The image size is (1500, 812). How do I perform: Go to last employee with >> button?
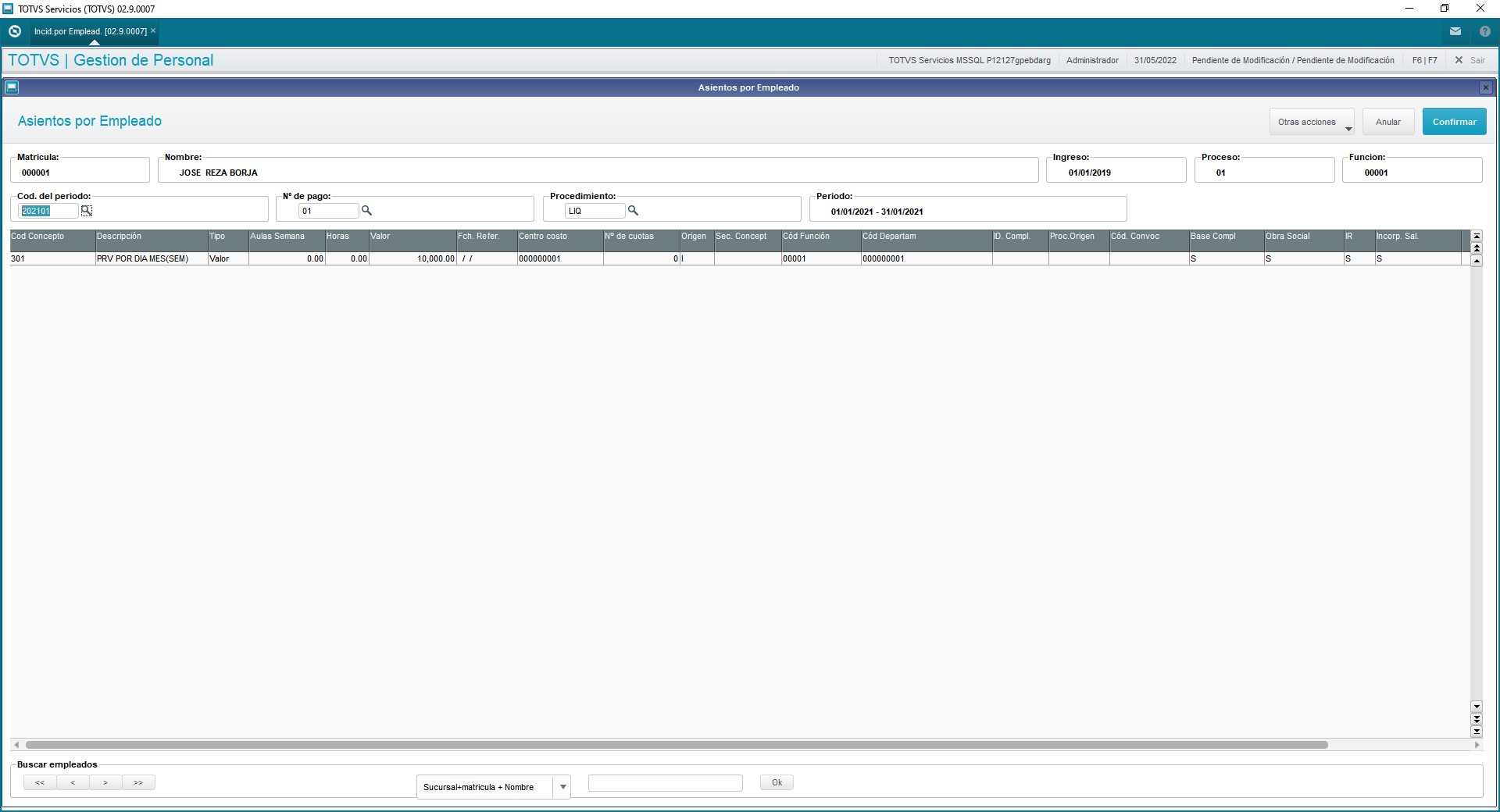[x=138, y=782]
